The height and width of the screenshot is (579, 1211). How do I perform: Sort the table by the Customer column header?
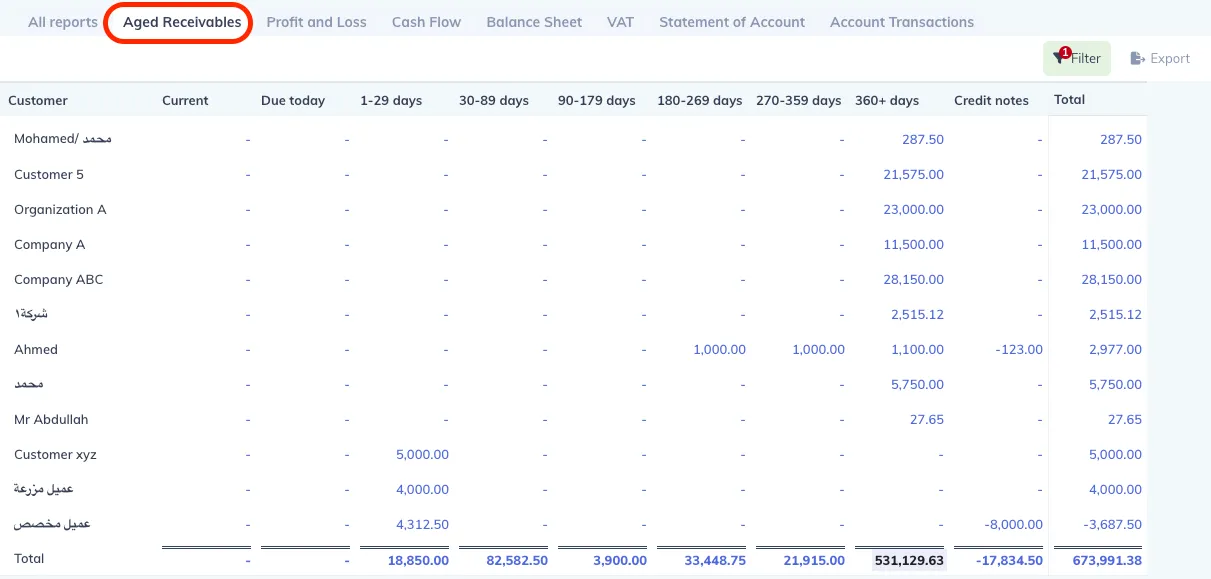click(x=38, y=100)
